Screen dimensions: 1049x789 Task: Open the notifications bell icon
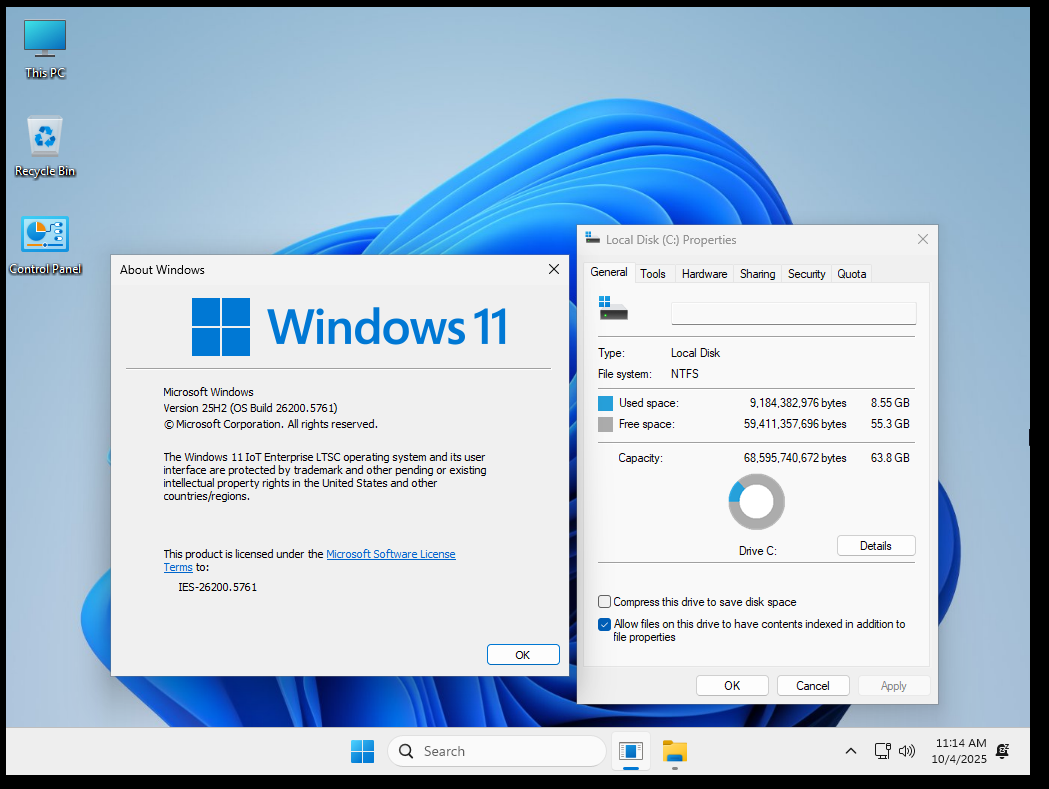[x=1002, y=751]
